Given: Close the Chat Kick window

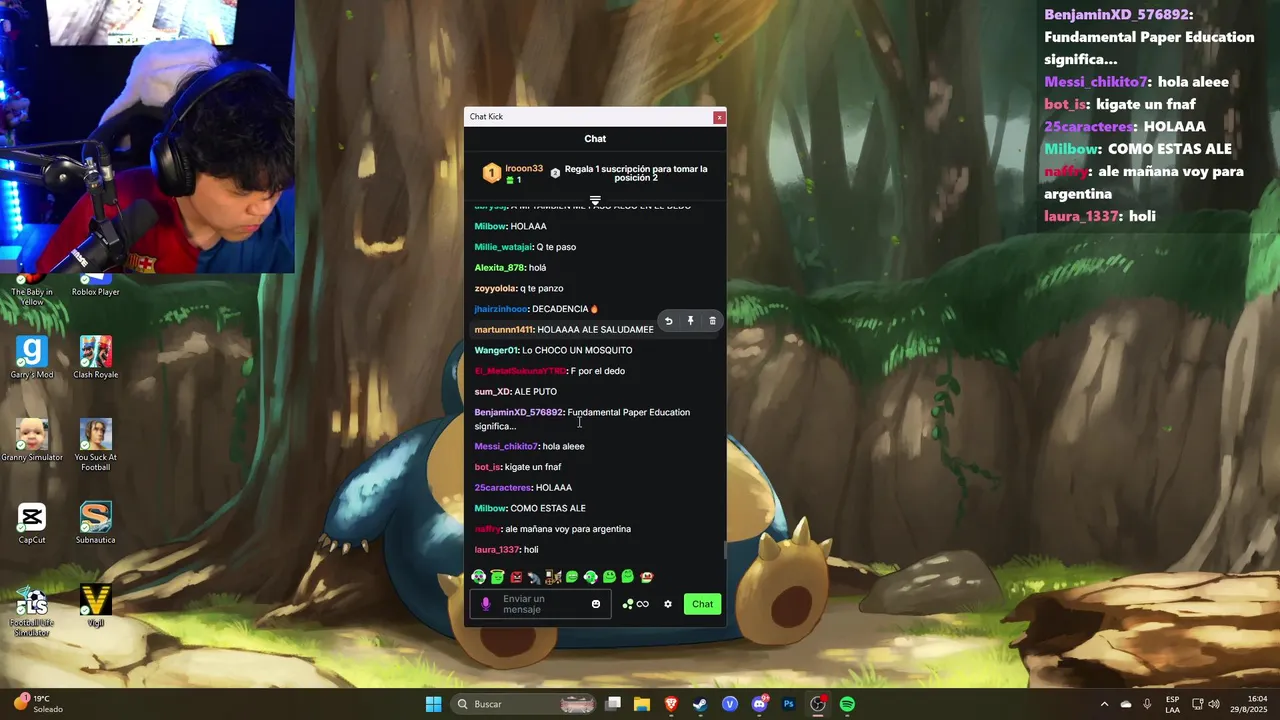Looking at the screenshot, I should coord(719,117).
